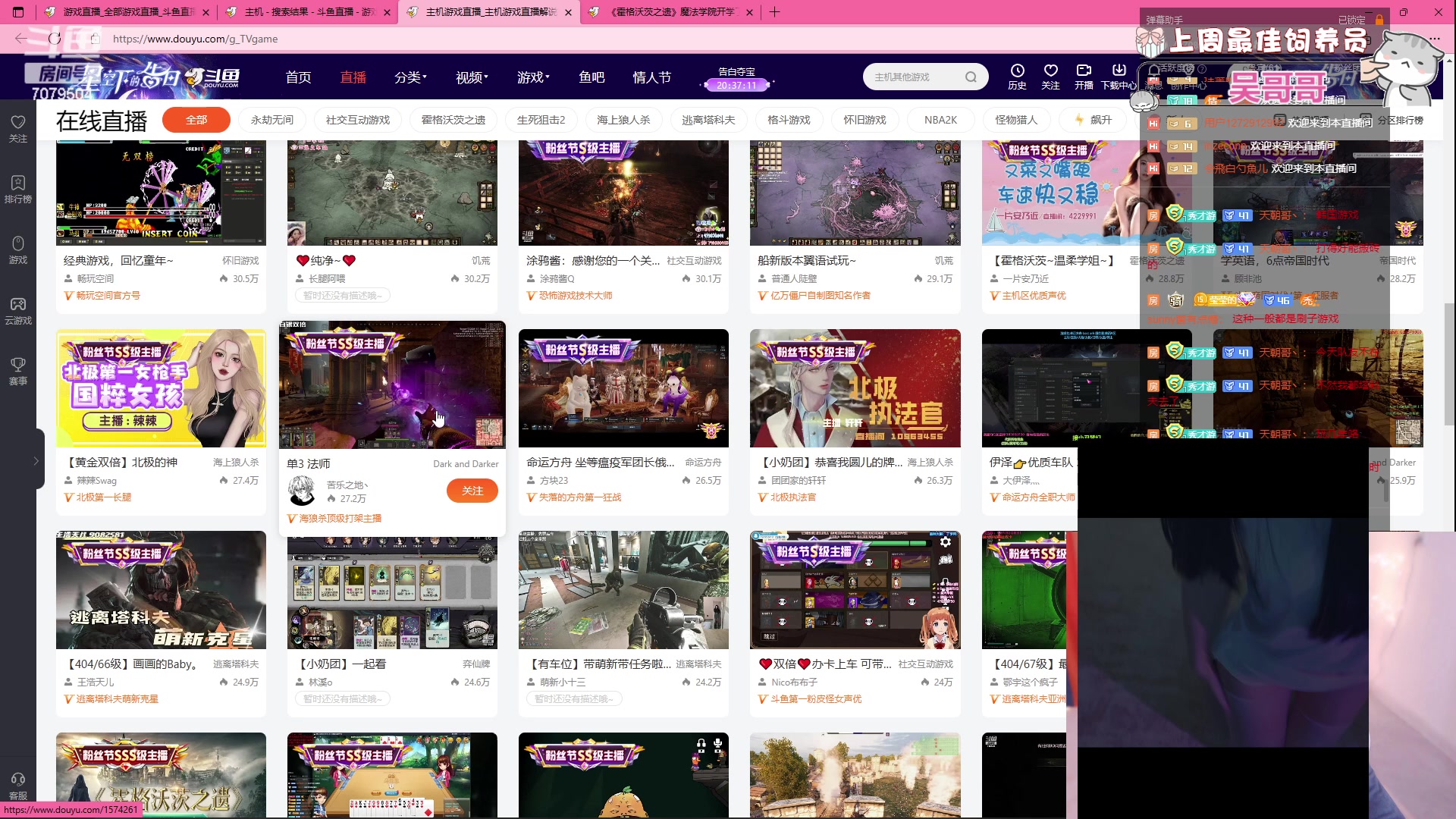Filter by 怀旧游戏 category
This screenshot has width=1456, height=819.
click(864, 120)
